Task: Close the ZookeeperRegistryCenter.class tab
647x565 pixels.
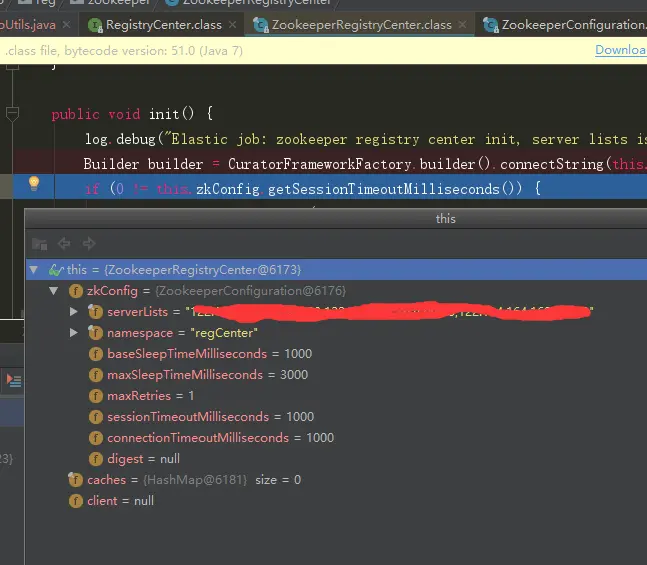Action: [463, 25]
